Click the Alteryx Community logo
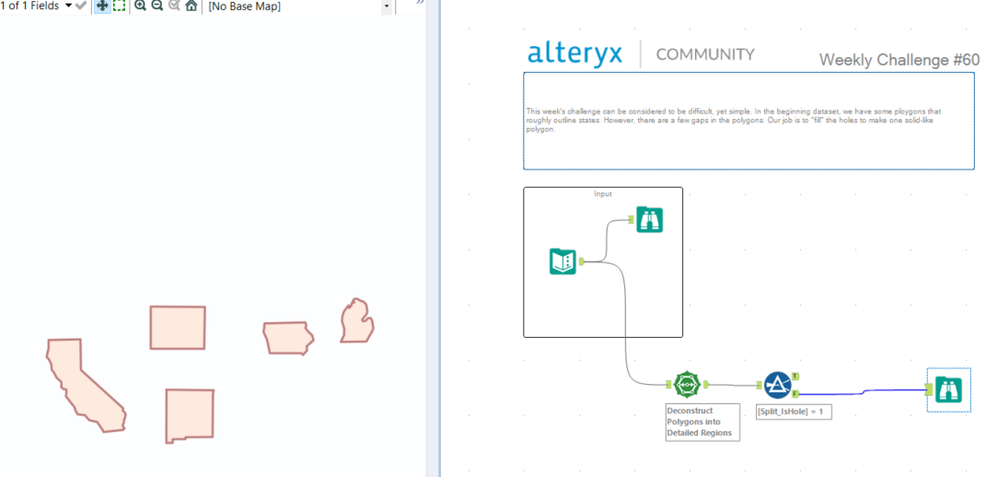Viewport: 998px width, 477px height. 641,54
